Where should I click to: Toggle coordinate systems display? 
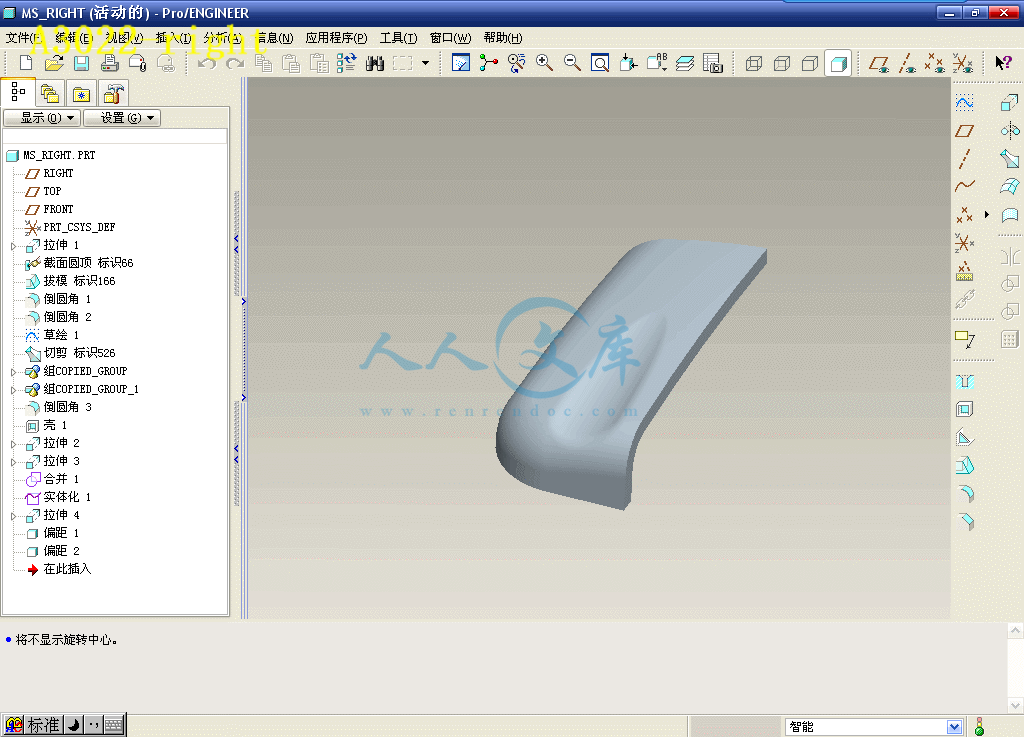[x=963, y=63]
